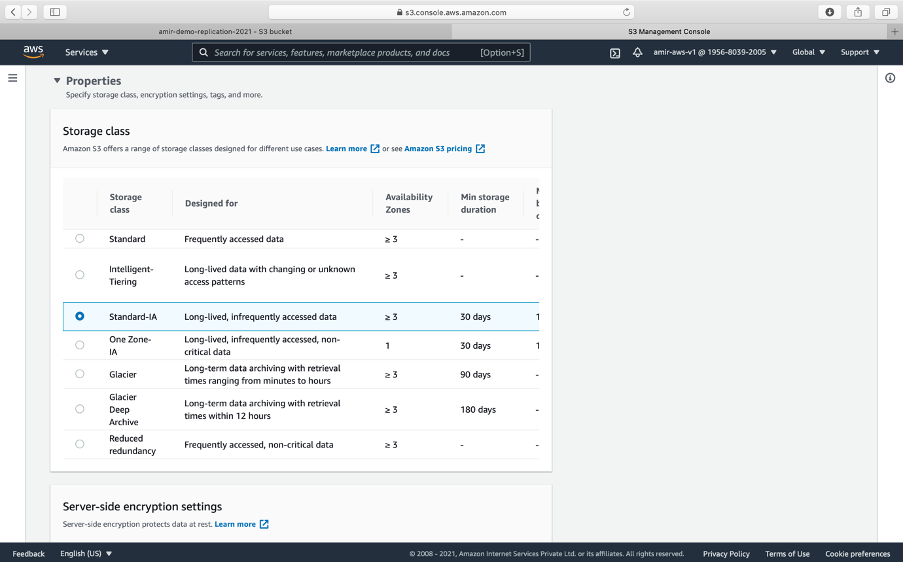Open Learn more link for storage classes
Screen dimensions: 904x562
(346, 149)
